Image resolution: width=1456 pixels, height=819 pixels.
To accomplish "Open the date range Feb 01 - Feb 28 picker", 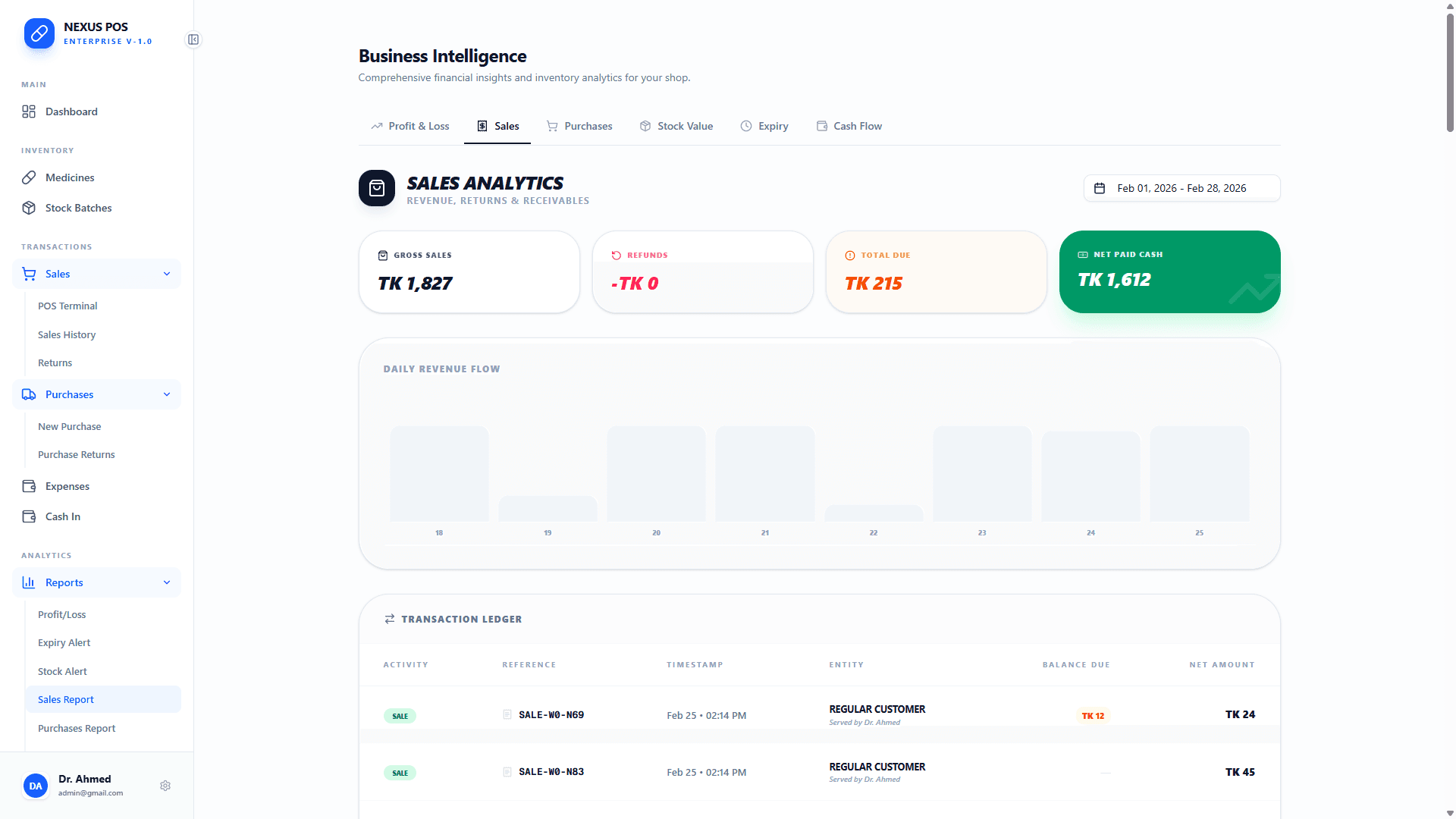I will click(1181, 187).
